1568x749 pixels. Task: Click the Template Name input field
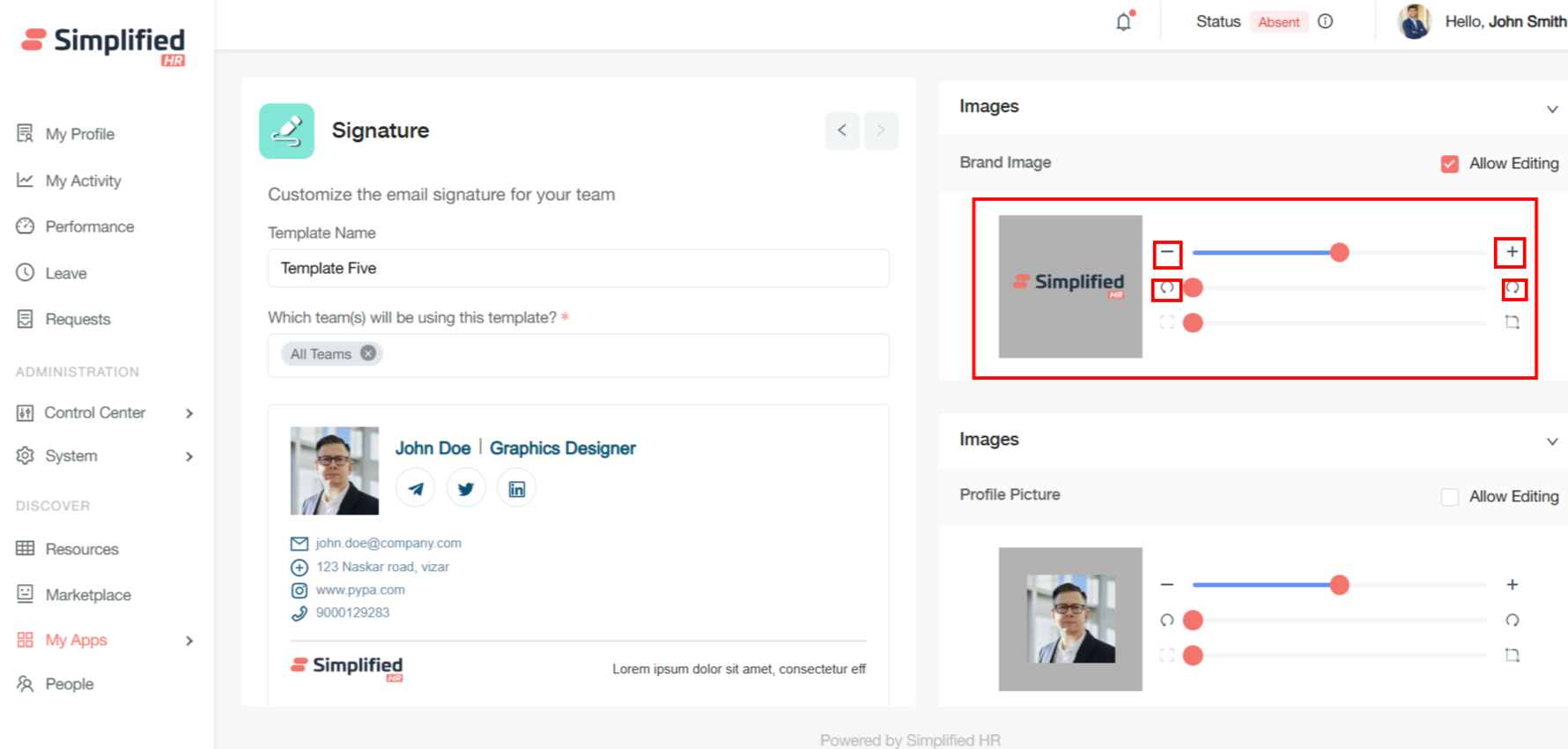[x=578, y=268]
